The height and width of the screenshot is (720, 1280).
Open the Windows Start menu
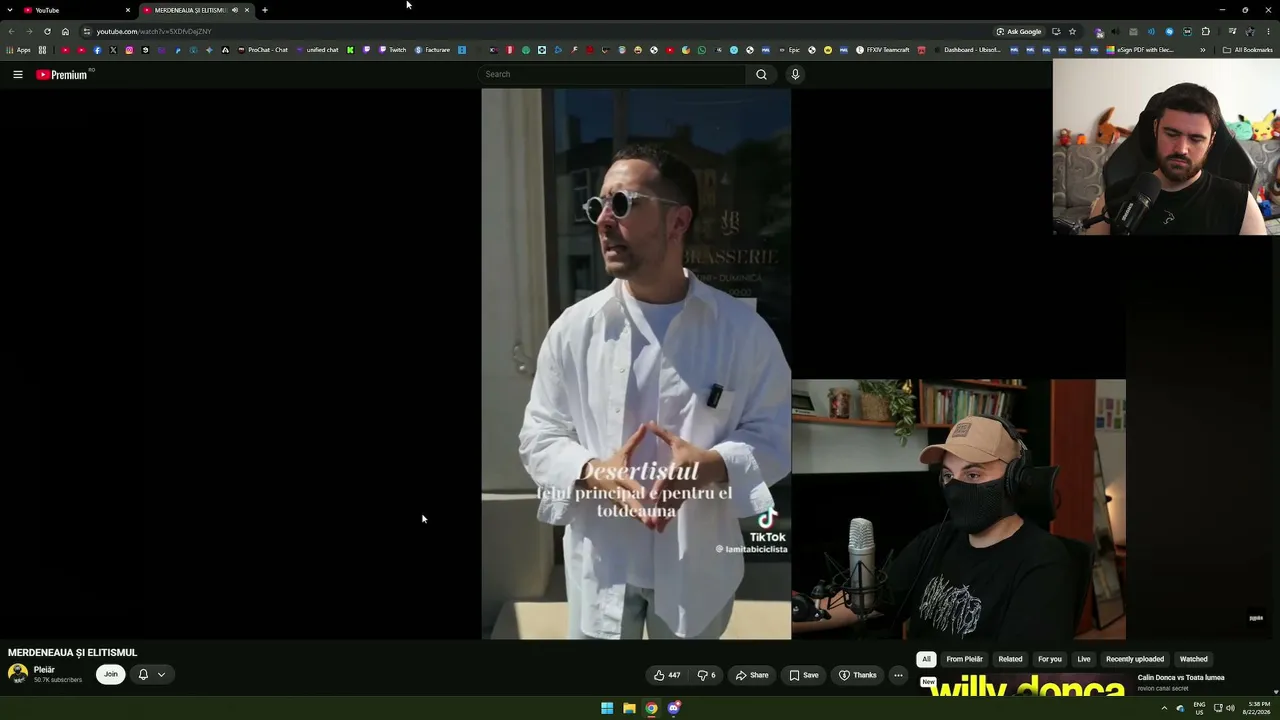[x=607, y=708]
